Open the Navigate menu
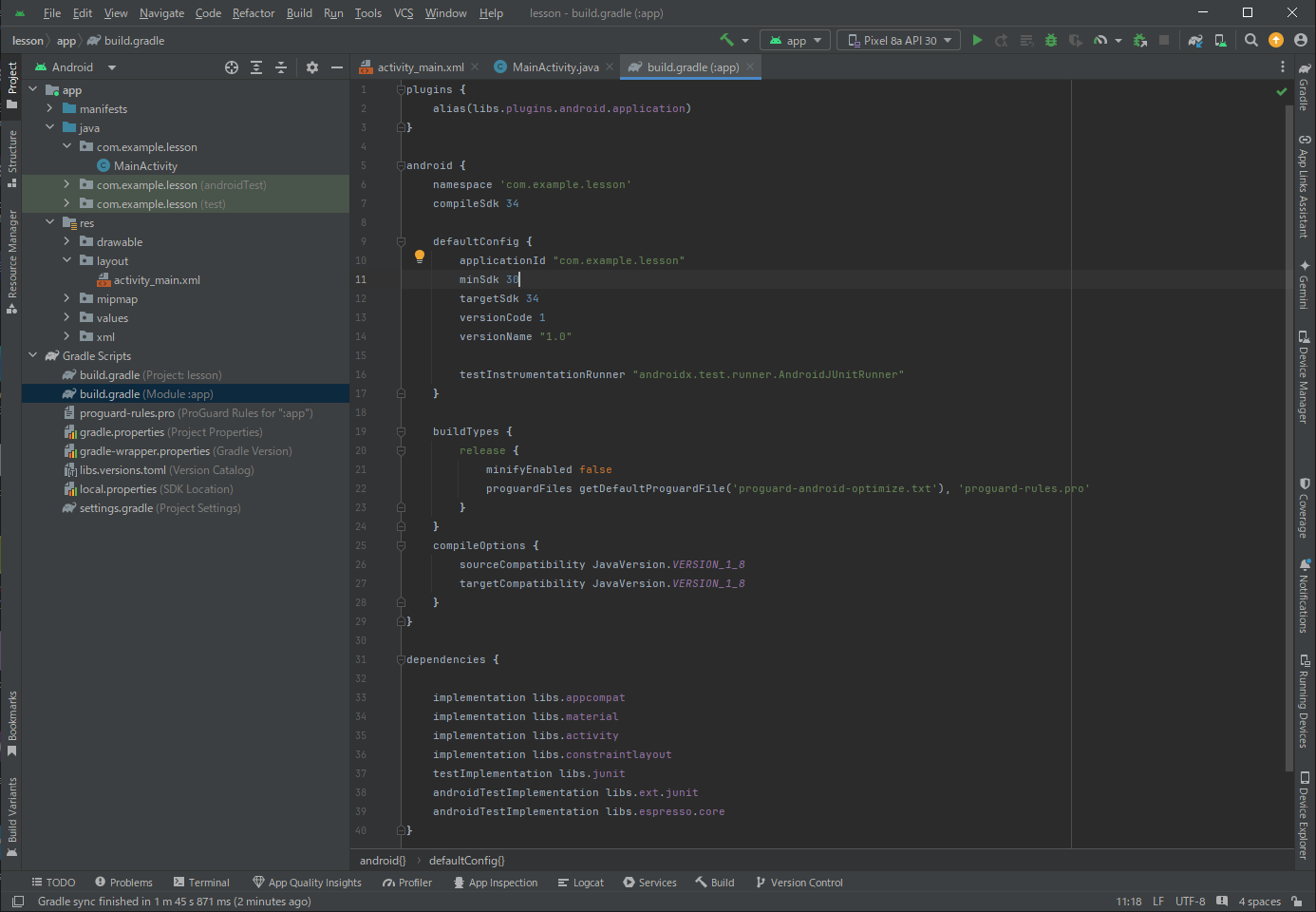 161,13
